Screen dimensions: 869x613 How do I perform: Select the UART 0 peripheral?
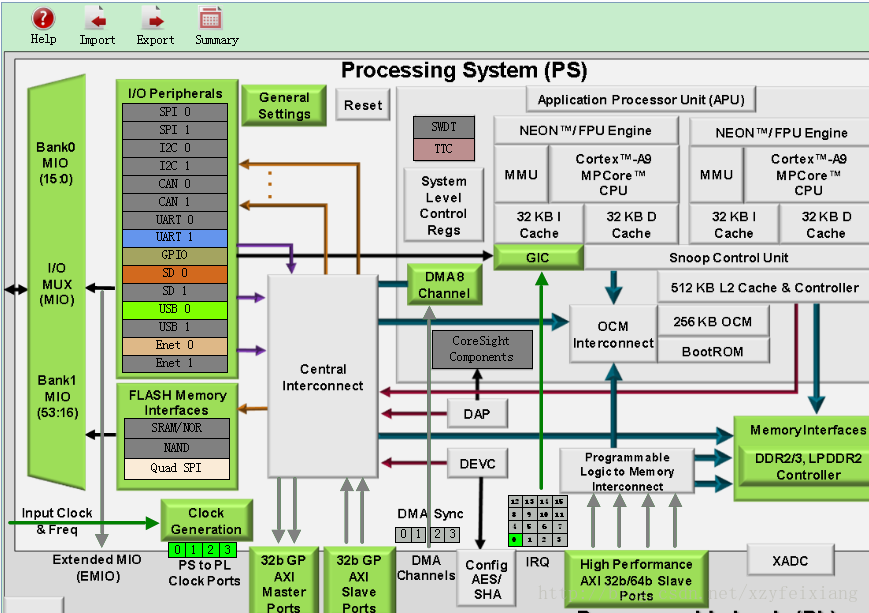click(175, 219)
